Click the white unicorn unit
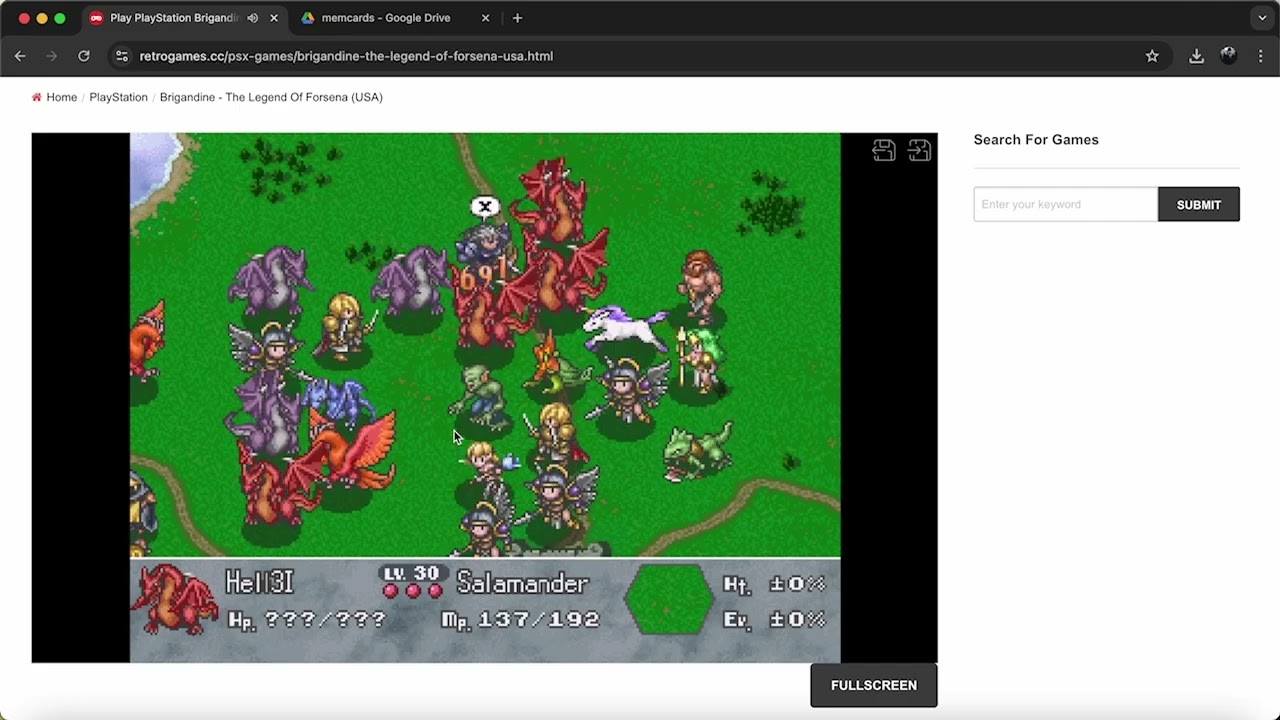Screen dimensions: 1280x720 click(626, 328)
